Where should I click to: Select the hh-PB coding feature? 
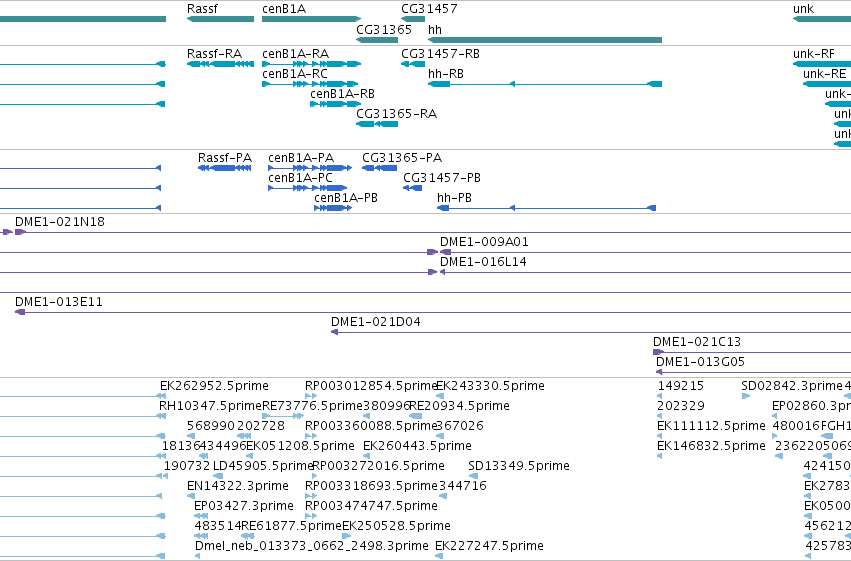click(547, 208)
